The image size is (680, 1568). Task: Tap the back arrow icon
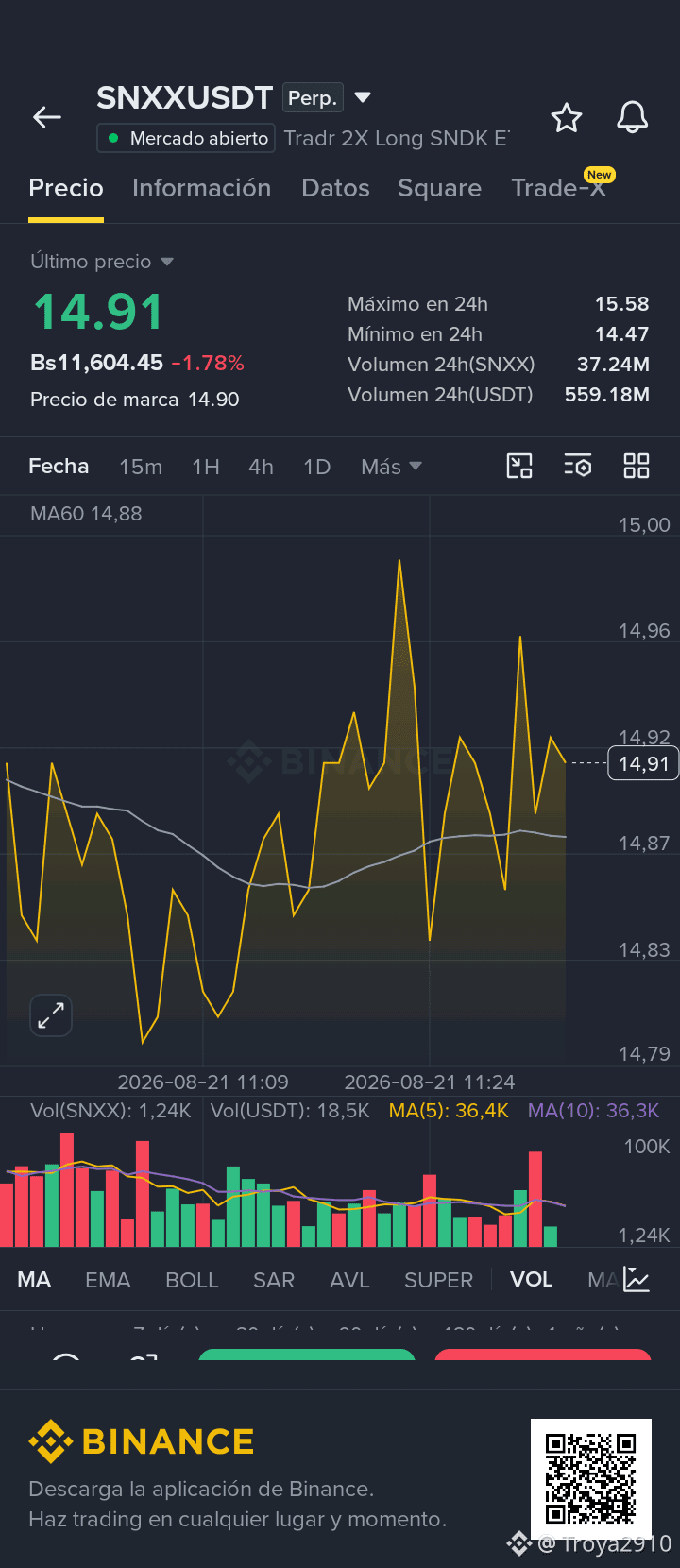[47, 117]
